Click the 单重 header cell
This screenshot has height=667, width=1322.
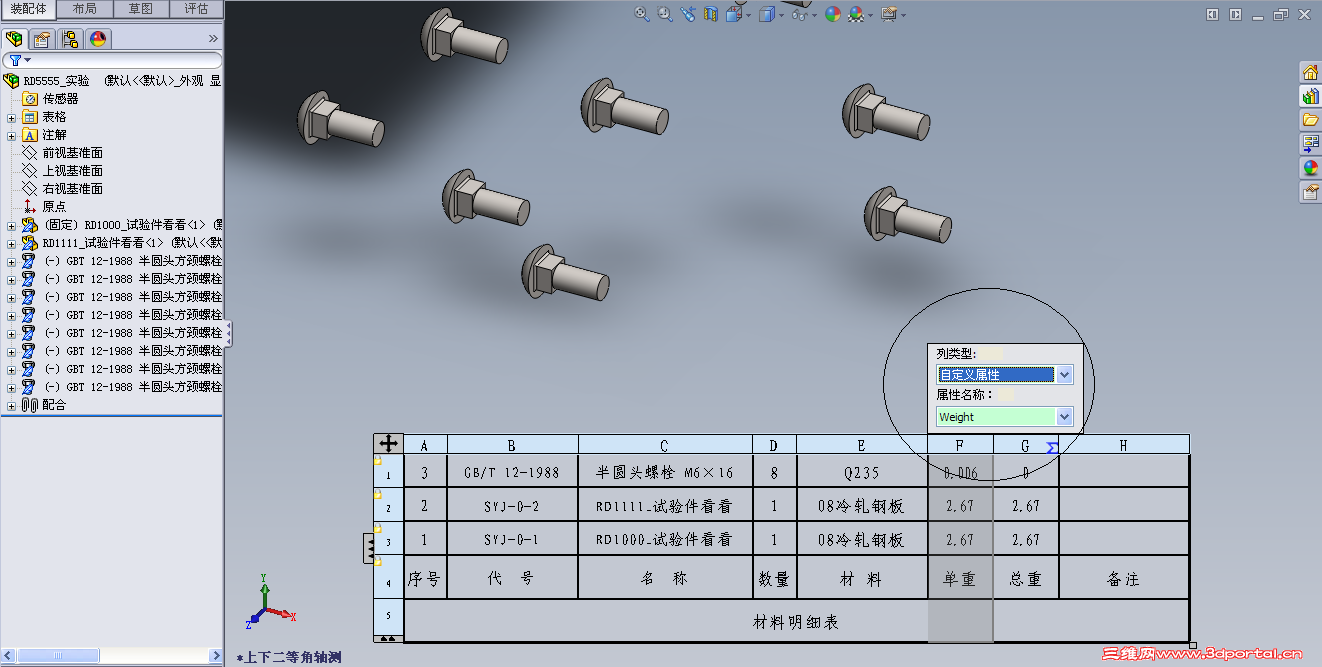960,579
